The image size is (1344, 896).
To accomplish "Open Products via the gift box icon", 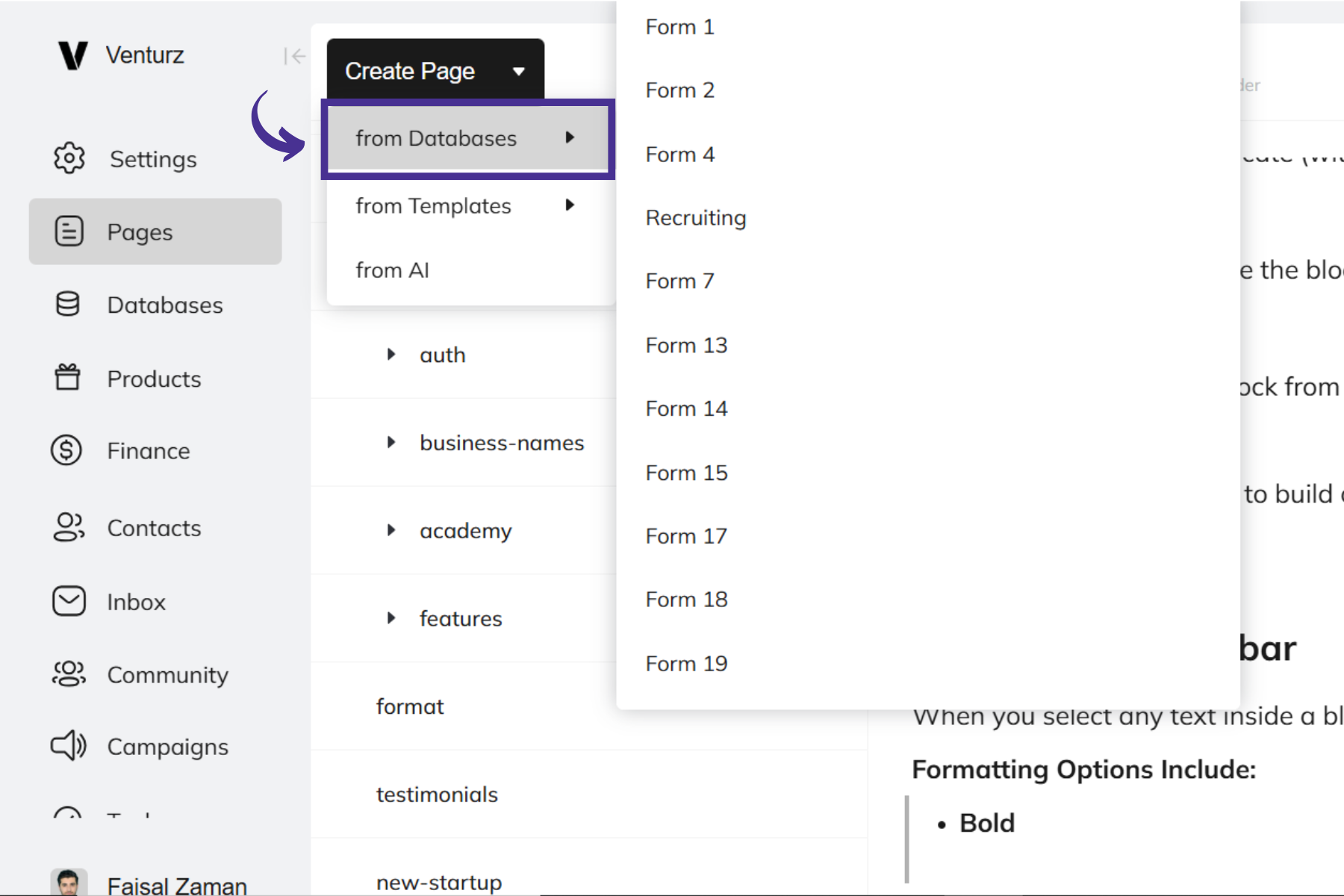I will [x=68, y=378].
